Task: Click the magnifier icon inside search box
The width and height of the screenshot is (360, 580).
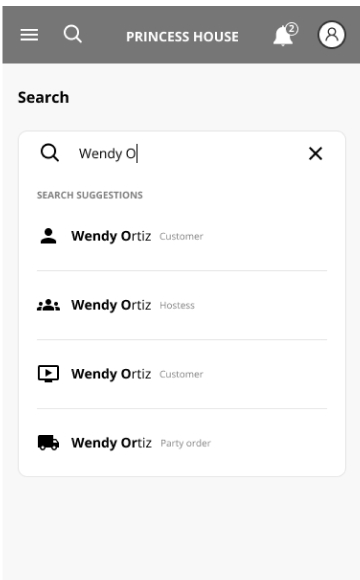Action: [50, 153]
